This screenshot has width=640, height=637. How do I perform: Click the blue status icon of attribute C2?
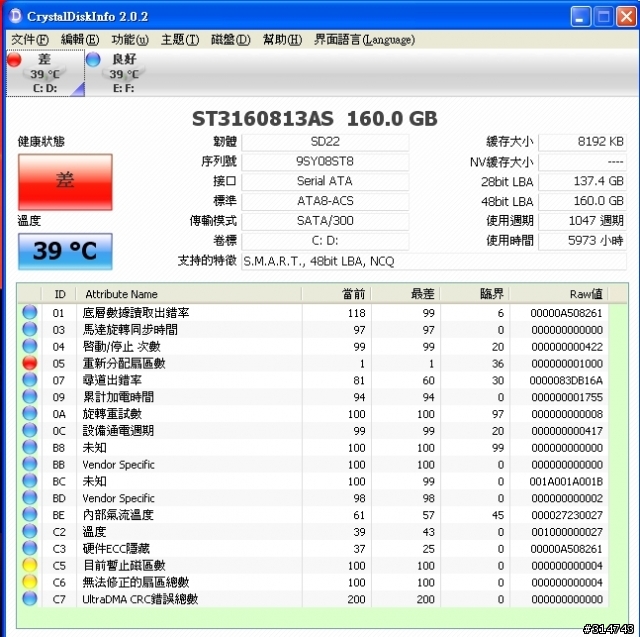pyautogui.click(x=29, y=531)
